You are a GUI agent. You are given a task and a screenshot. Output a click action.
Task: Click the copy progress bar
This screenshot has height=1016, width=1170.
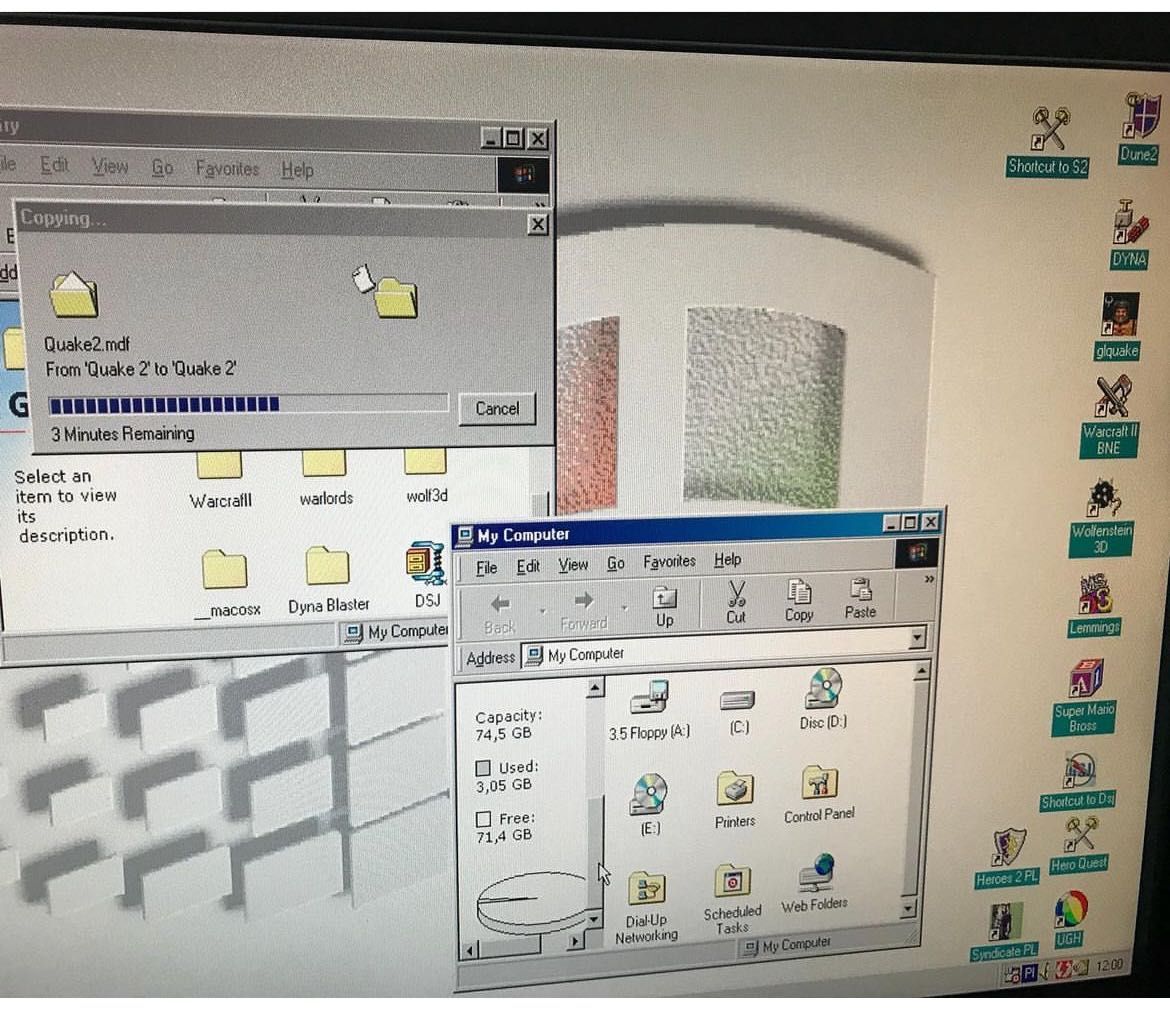click(x=248, y=404)
